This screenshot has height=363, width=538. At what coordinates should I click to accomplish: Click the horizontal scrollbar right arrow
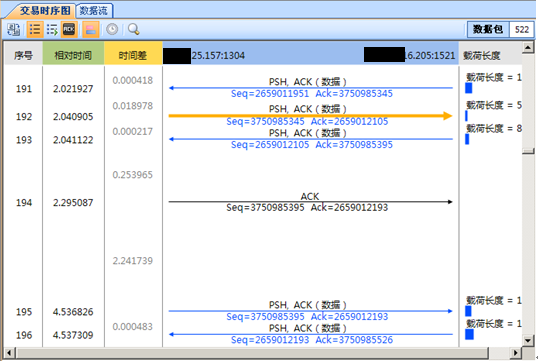tap(515, 353)
